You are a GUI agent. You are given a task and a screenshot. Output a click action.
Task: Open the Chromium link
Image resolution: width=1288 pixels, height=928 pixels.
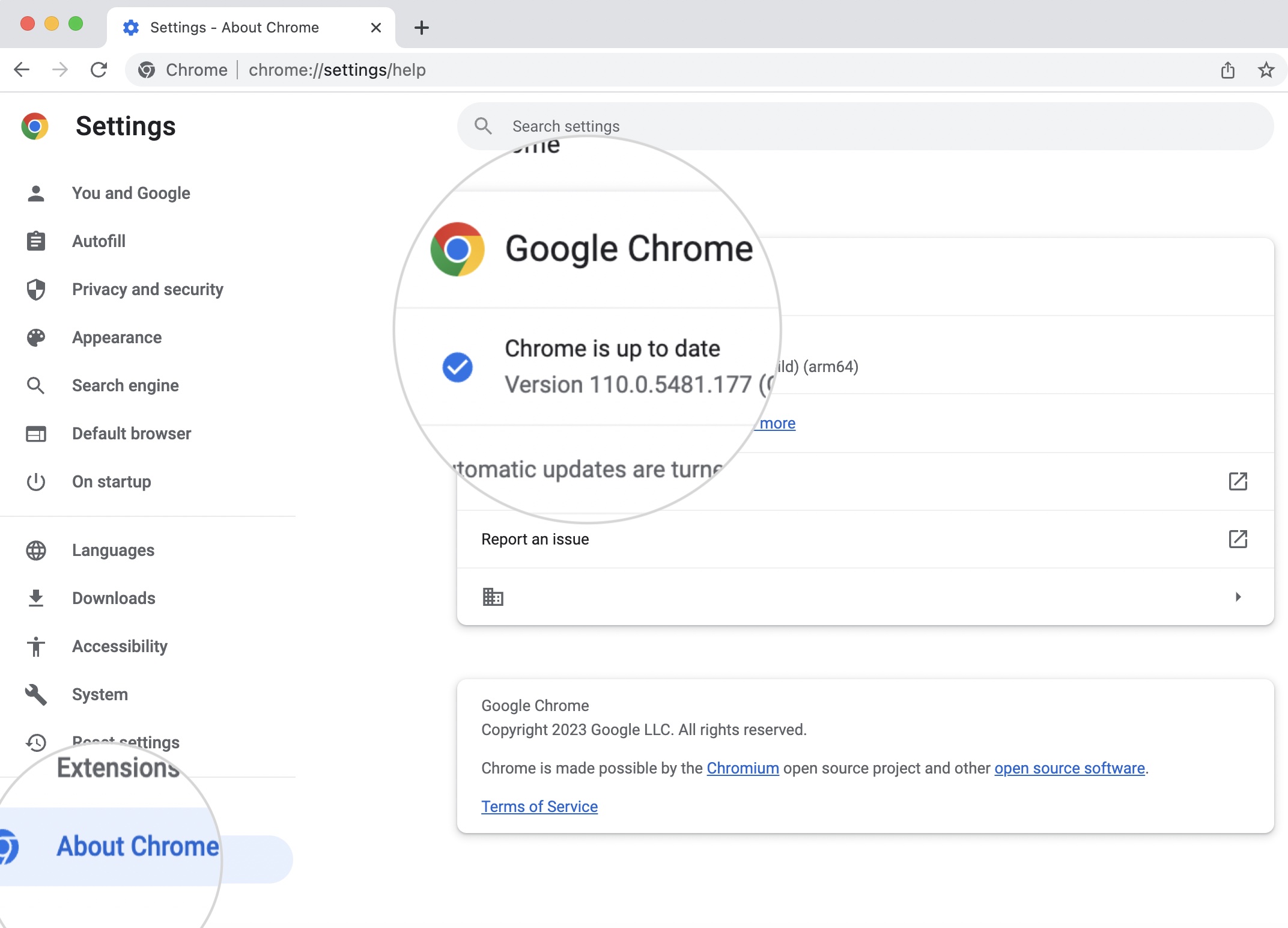[x=743, y=768]
